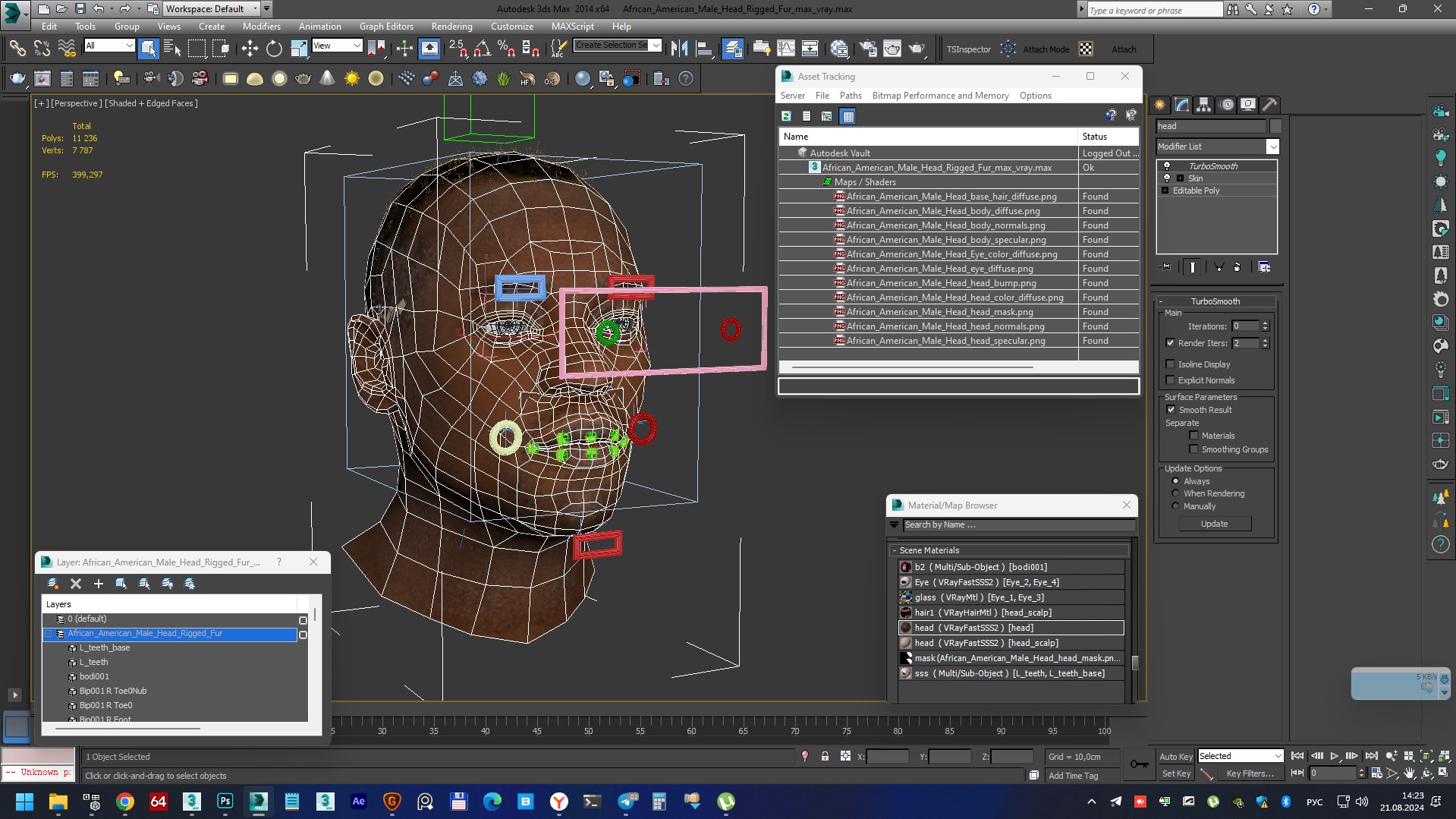Screen dimensions: 1456x819
Task: Choose the Select and Uniform Scale tool
Action: [299, 49]
